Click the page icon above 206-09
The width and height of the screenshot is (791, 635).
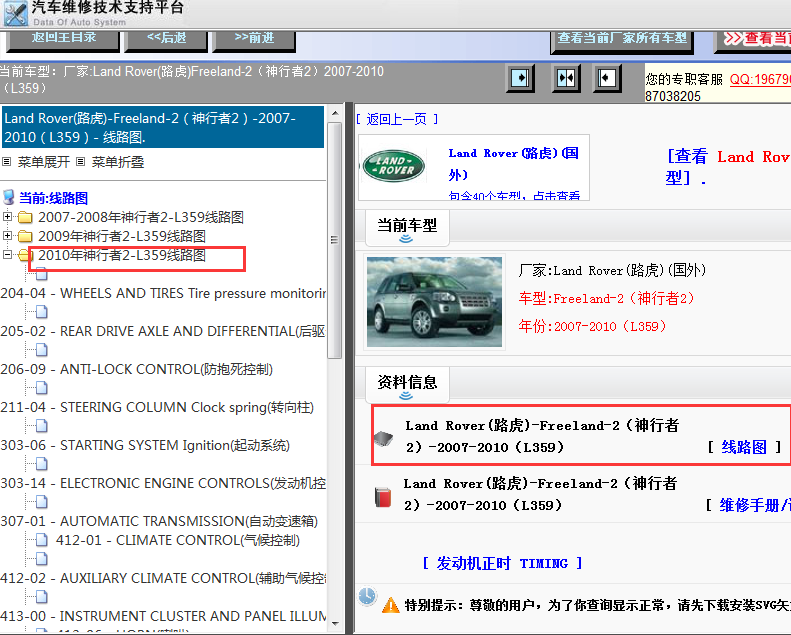click(41, 350)
